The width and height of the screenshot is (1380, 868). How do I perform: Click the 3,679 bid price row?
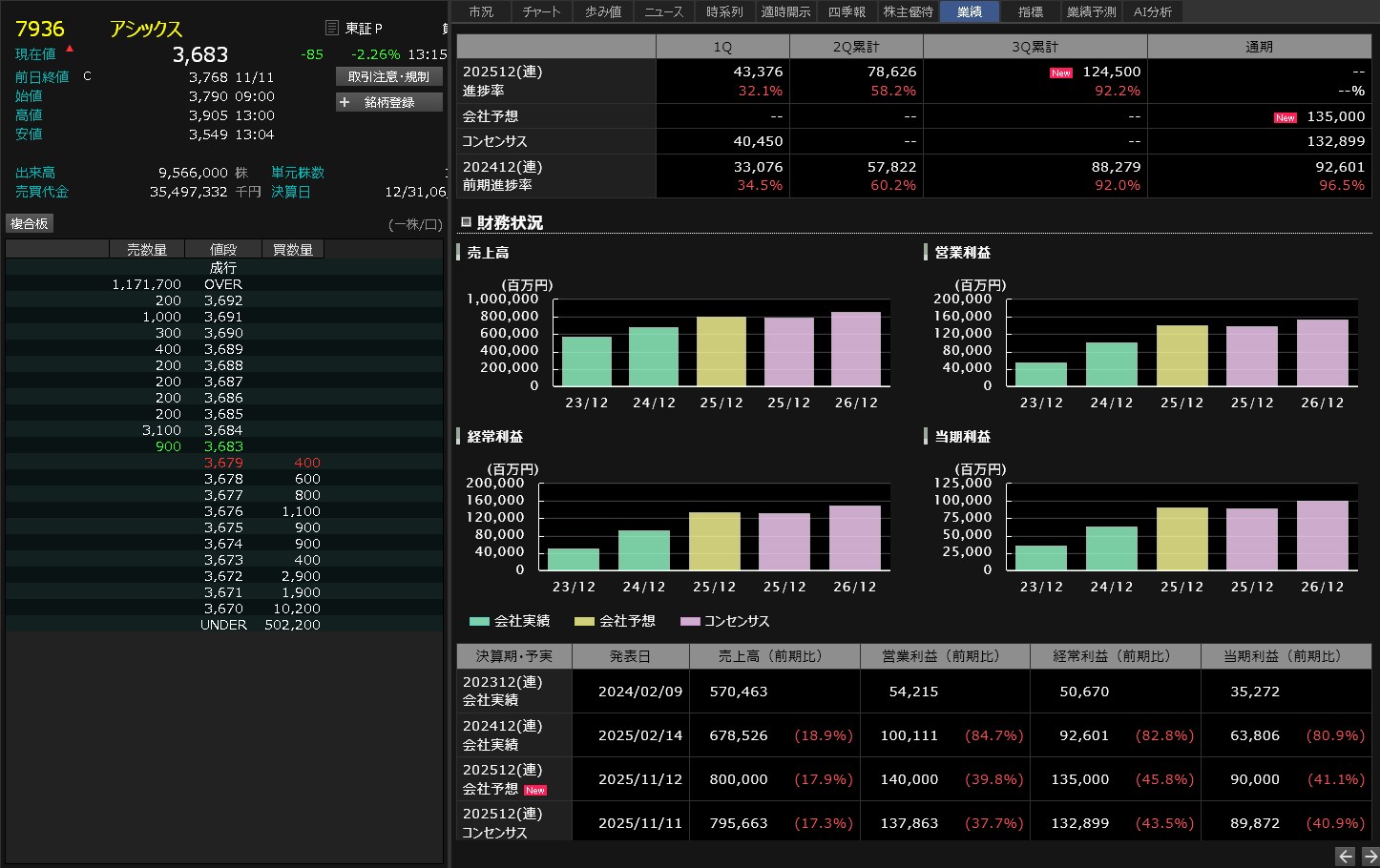pyautogui.click(x=223, y=463)
